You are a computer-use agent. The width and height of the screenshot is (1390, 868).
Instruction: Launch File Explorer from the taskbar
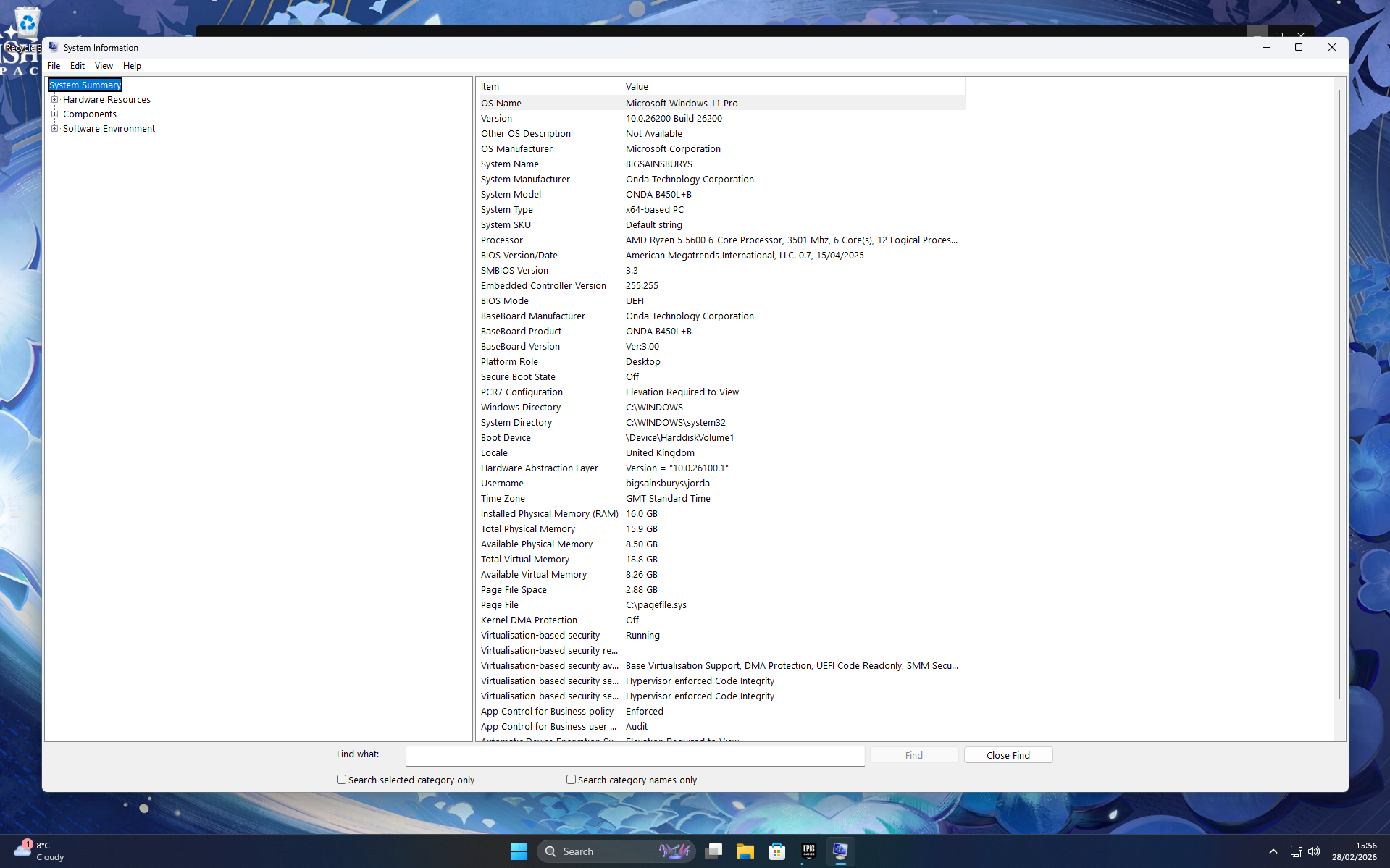pyautogui.click(x=745, y=851)
